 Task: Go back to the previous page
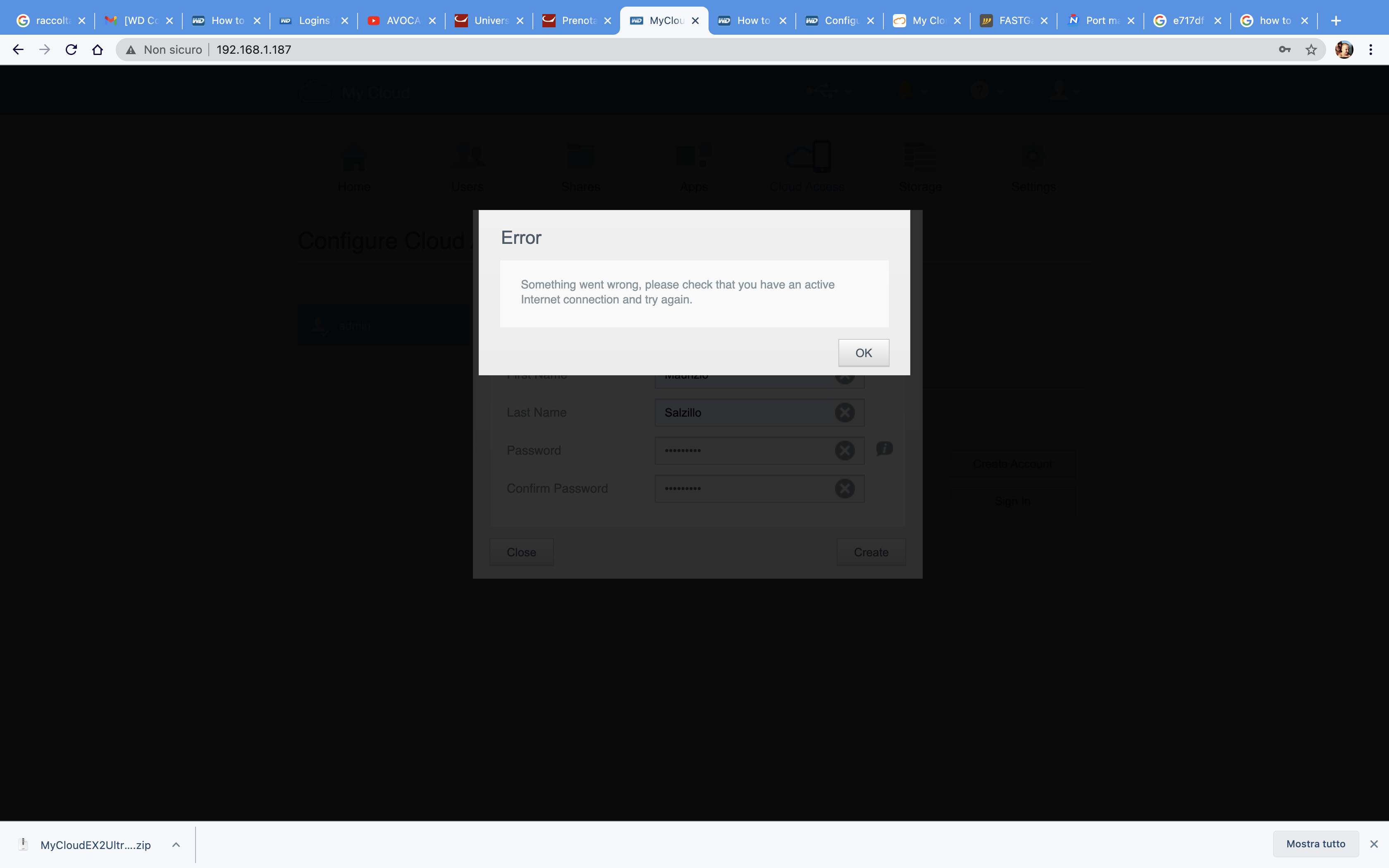tap(18, 50)
